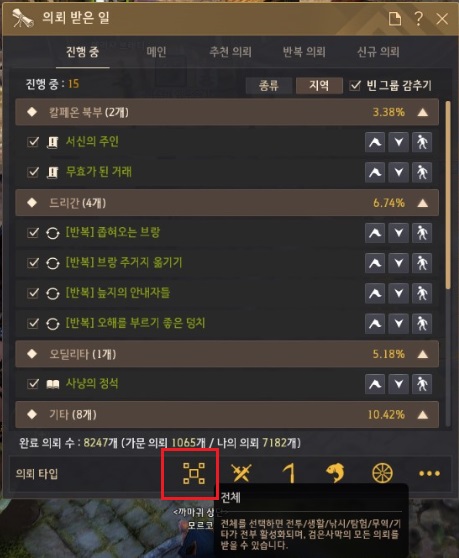The width and height of the screenshot is (459, 558).
Task: Toggle the [반복] 늪지의 안내자들 checkbox
Action: pos(33,293)
